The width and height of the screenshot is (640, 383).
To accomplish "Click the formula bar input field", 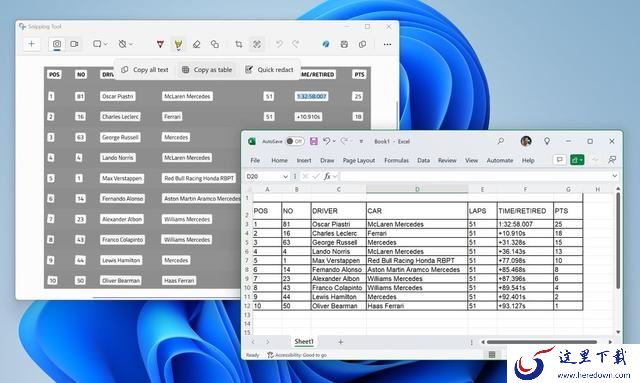I will [475, 176].
